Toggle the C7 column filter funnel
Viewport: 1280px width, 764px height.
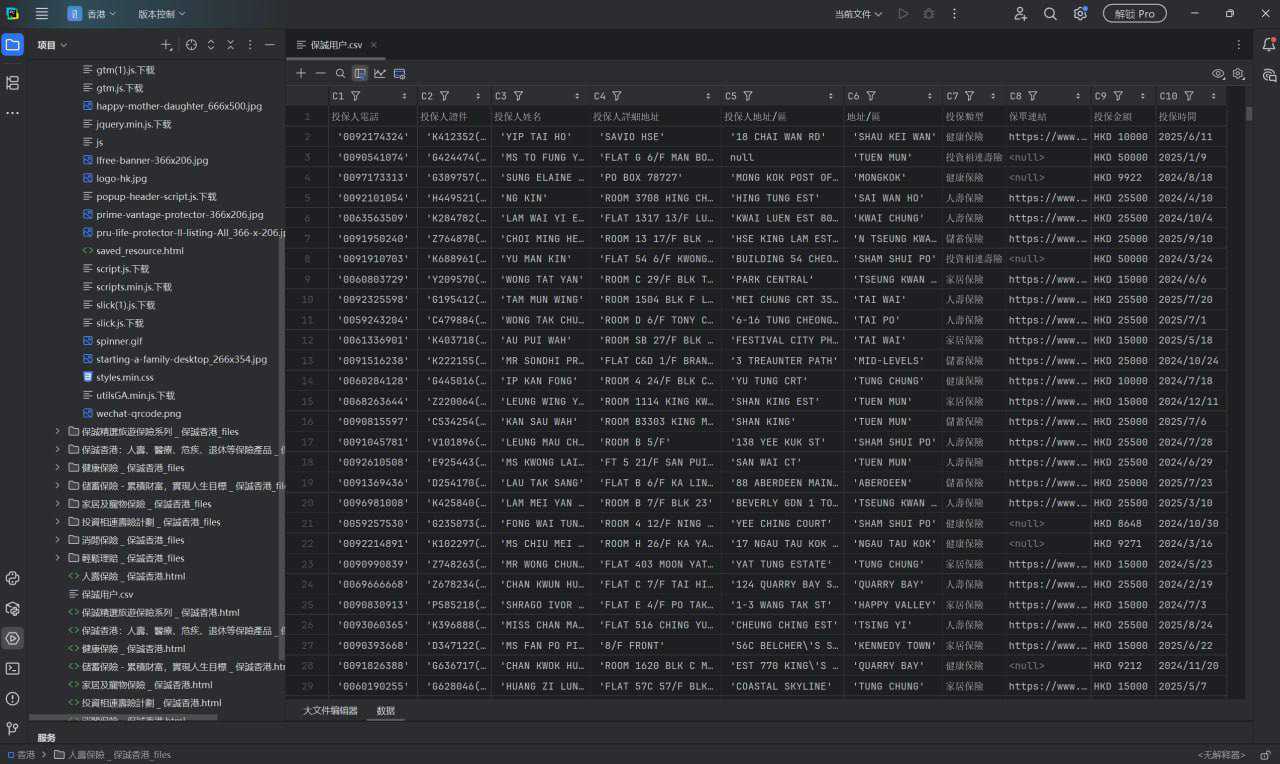pyautogui.click(x=970, y=96)
